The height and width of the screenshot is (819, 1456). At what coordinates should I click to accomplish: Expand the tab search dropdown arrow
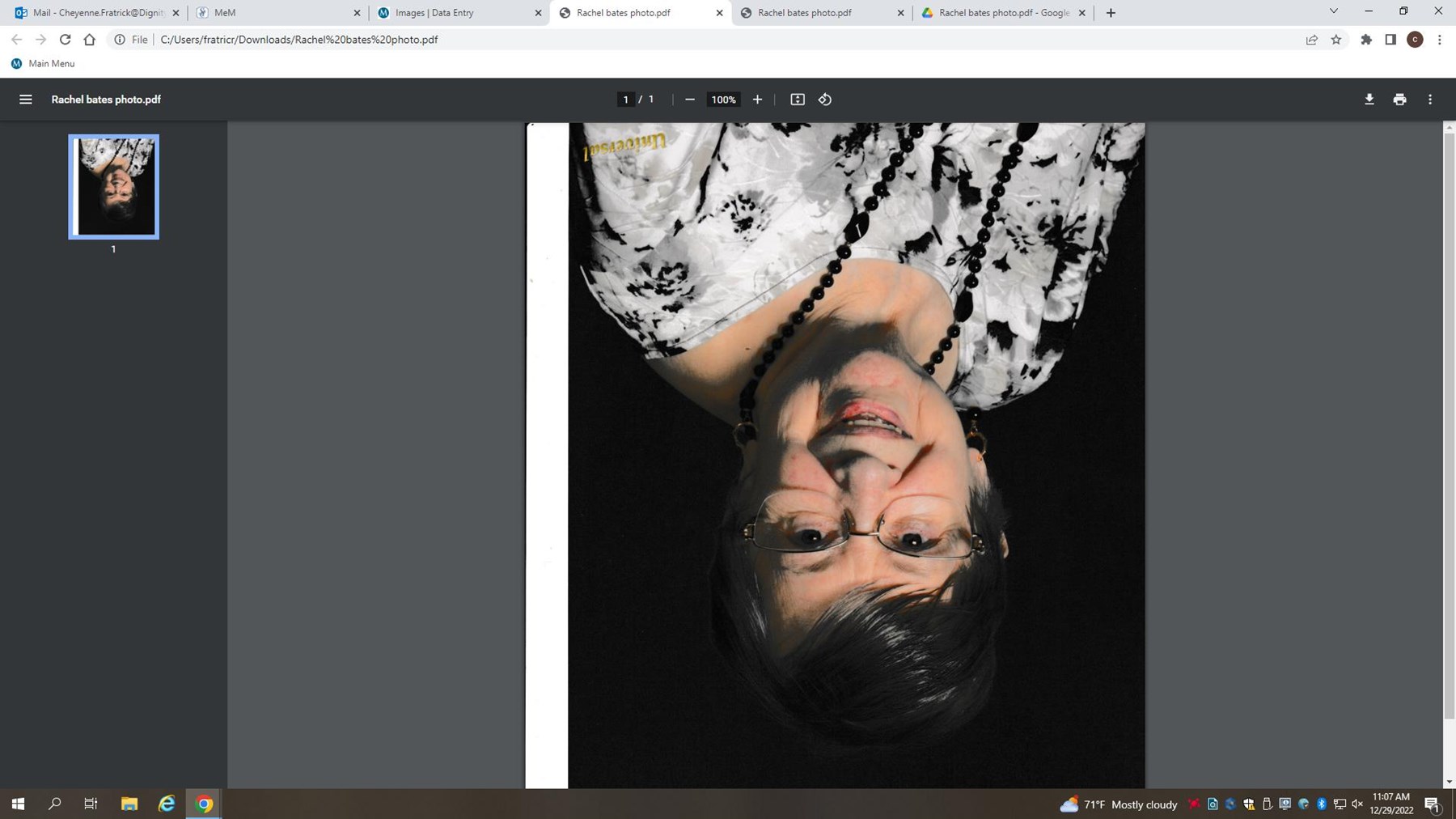tap(1334, 11)
